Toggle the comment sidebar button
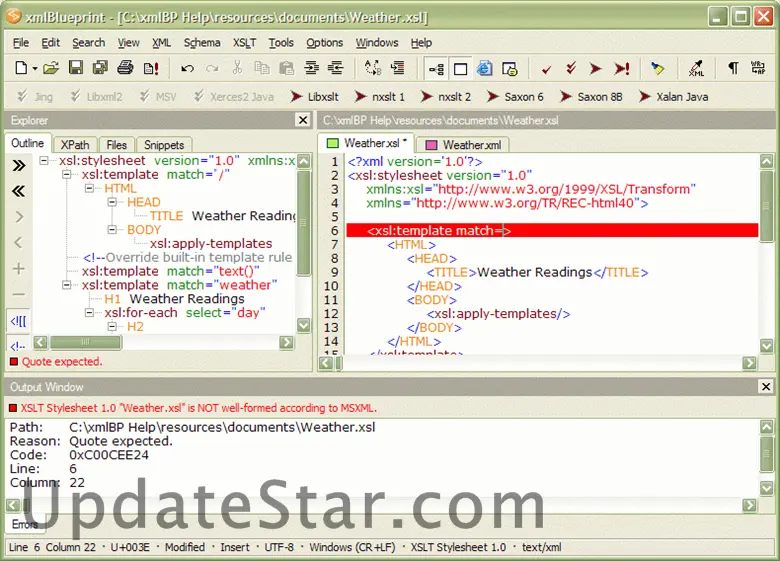 [18, 345]
